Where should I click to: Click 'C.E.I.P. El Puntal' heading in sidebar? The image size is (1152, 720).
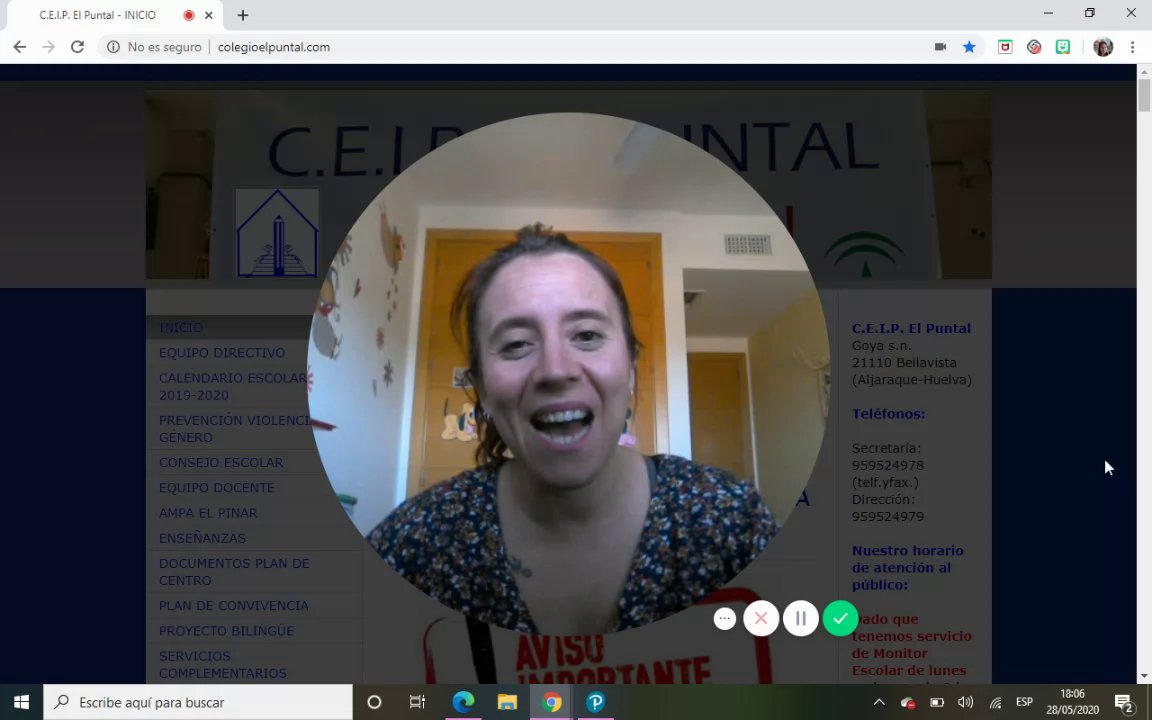click(x=911, y=328)
